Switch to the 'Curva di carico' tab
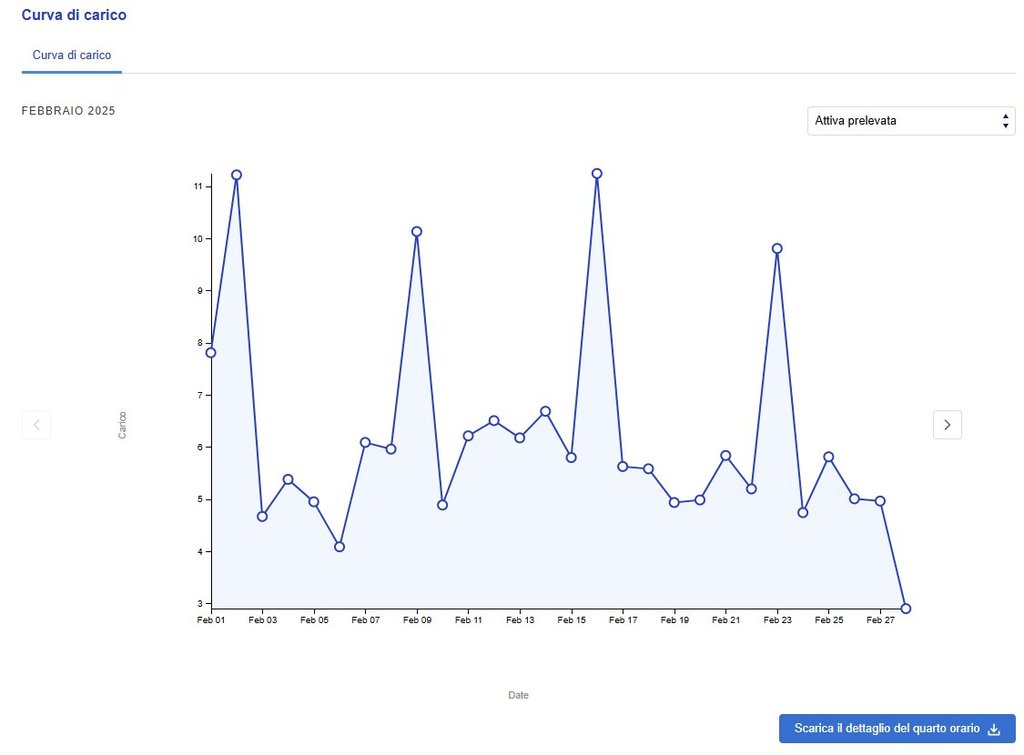Screen dimensions: 1024x755 72,55
